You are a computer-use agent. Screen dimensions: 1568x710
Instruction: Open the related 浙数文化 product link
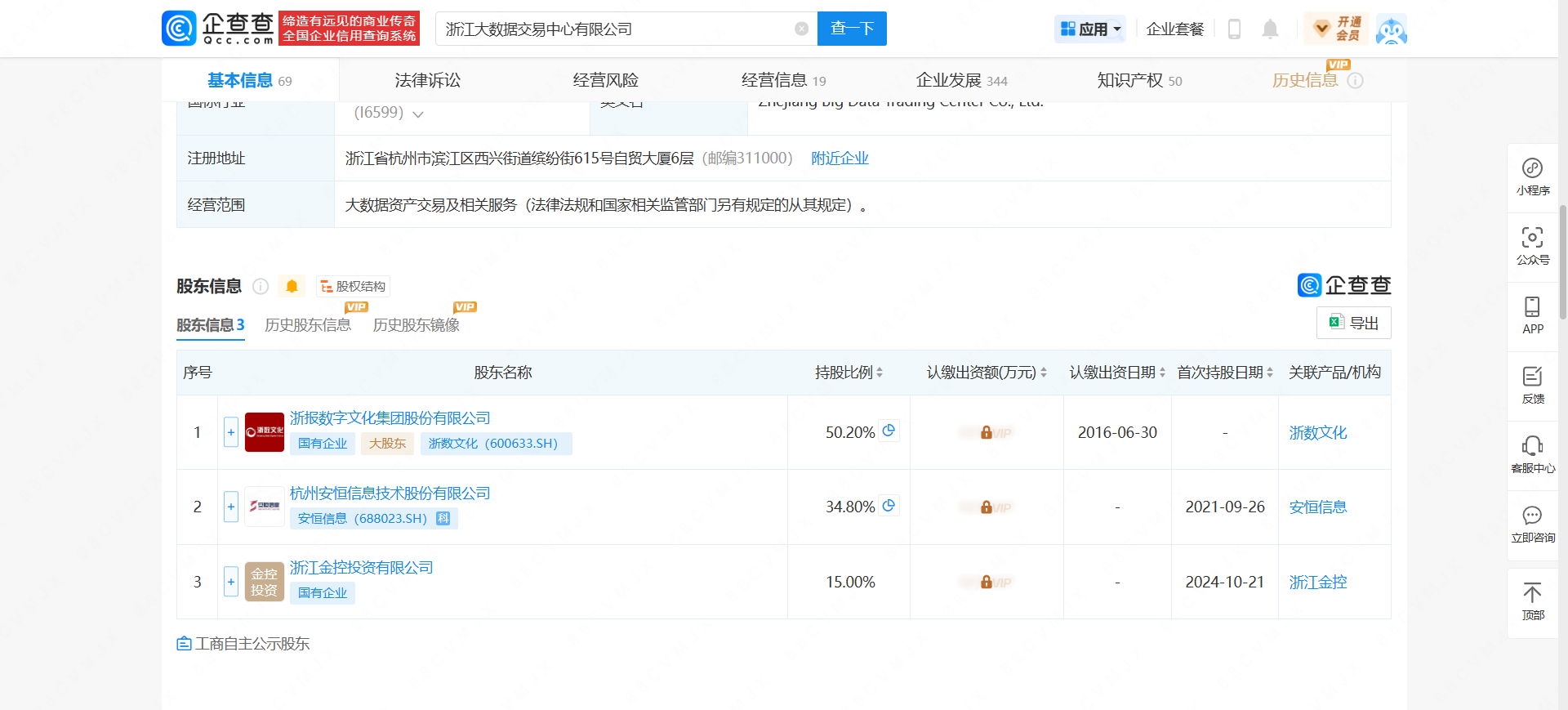(x=1318, y=433)
